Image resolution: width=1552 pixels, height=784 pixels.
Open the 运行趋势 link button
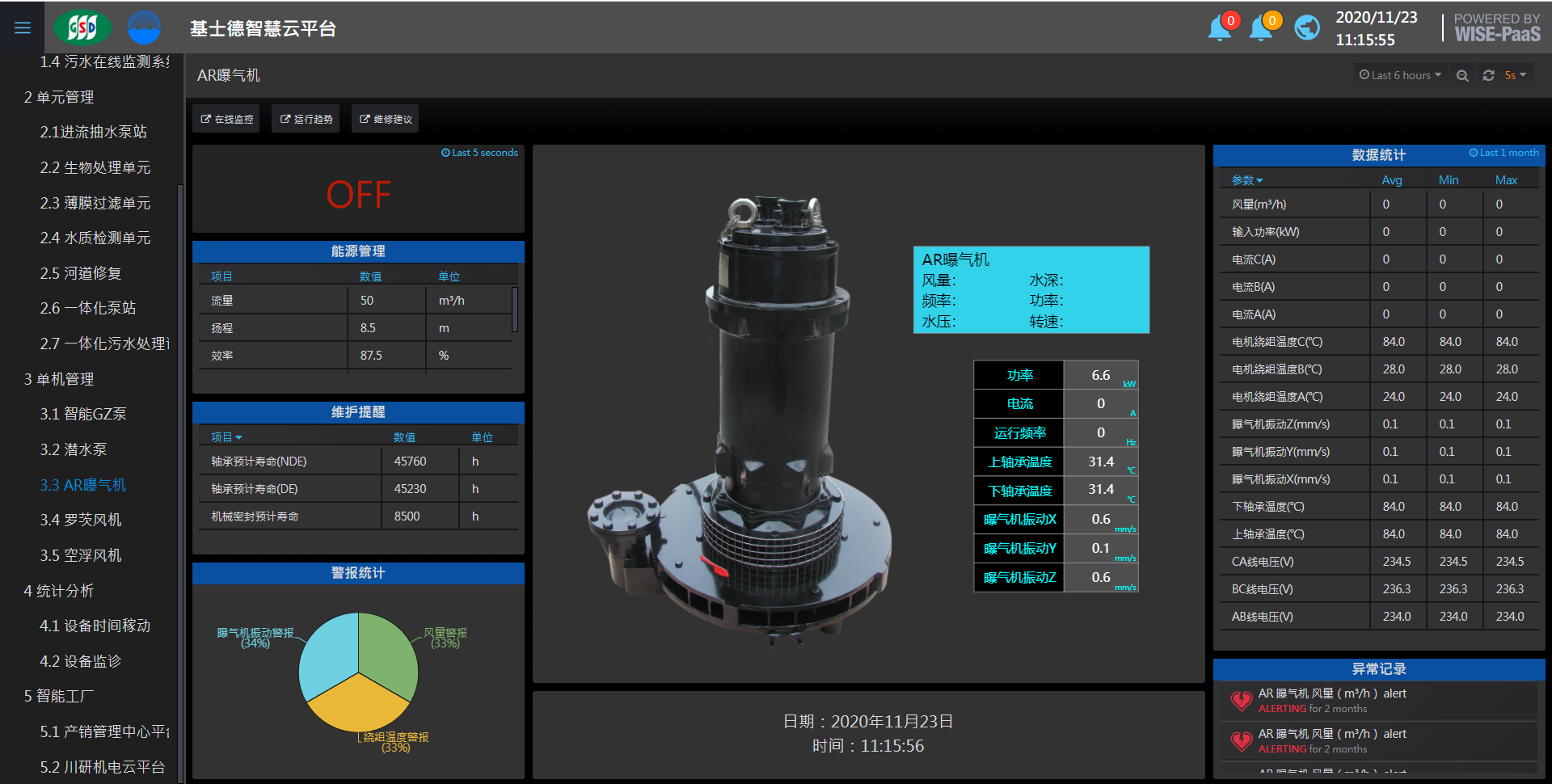point(306,119)
